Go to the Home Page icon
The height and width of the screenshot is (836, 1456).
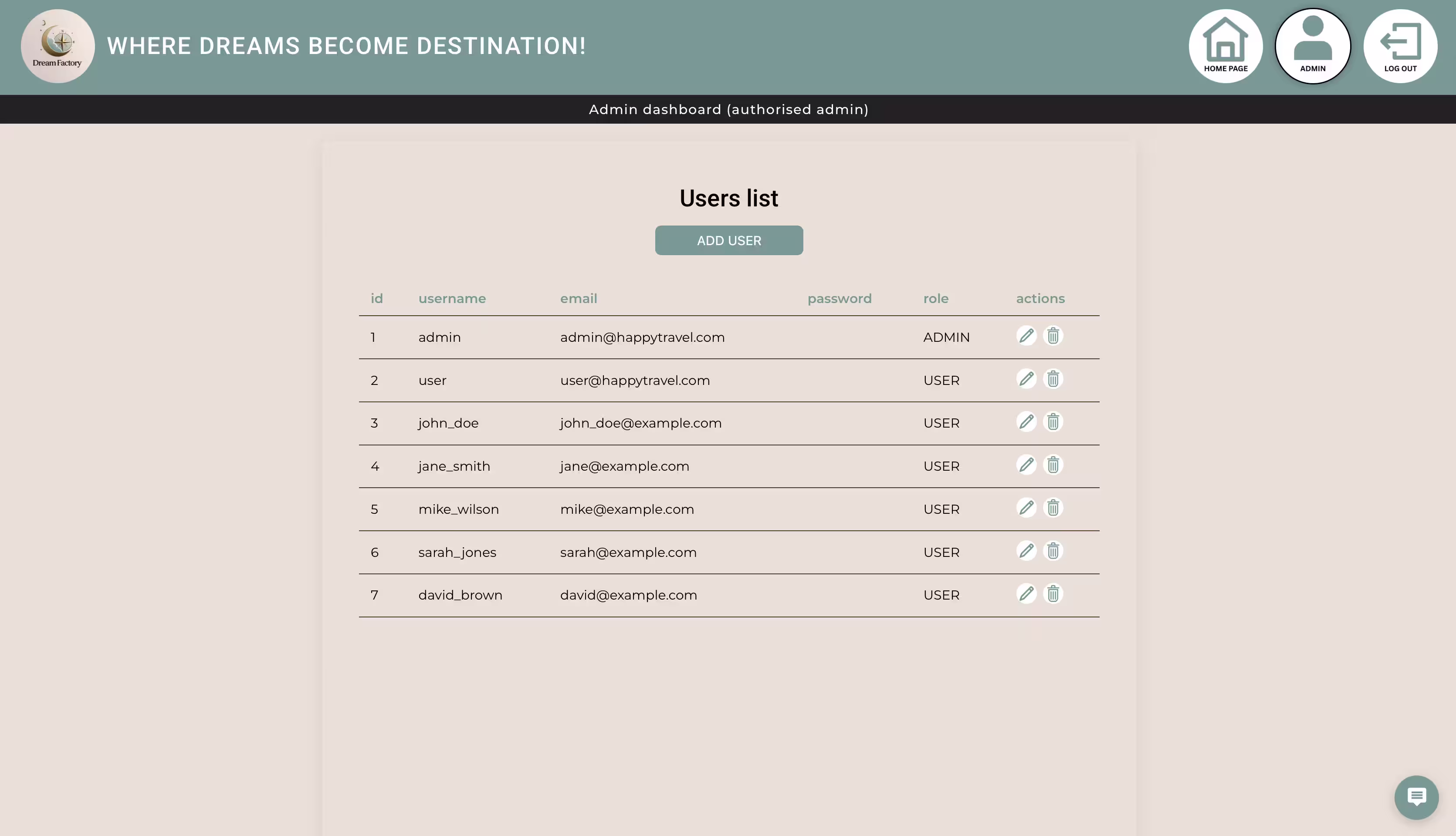click(x=1226, y=47)
